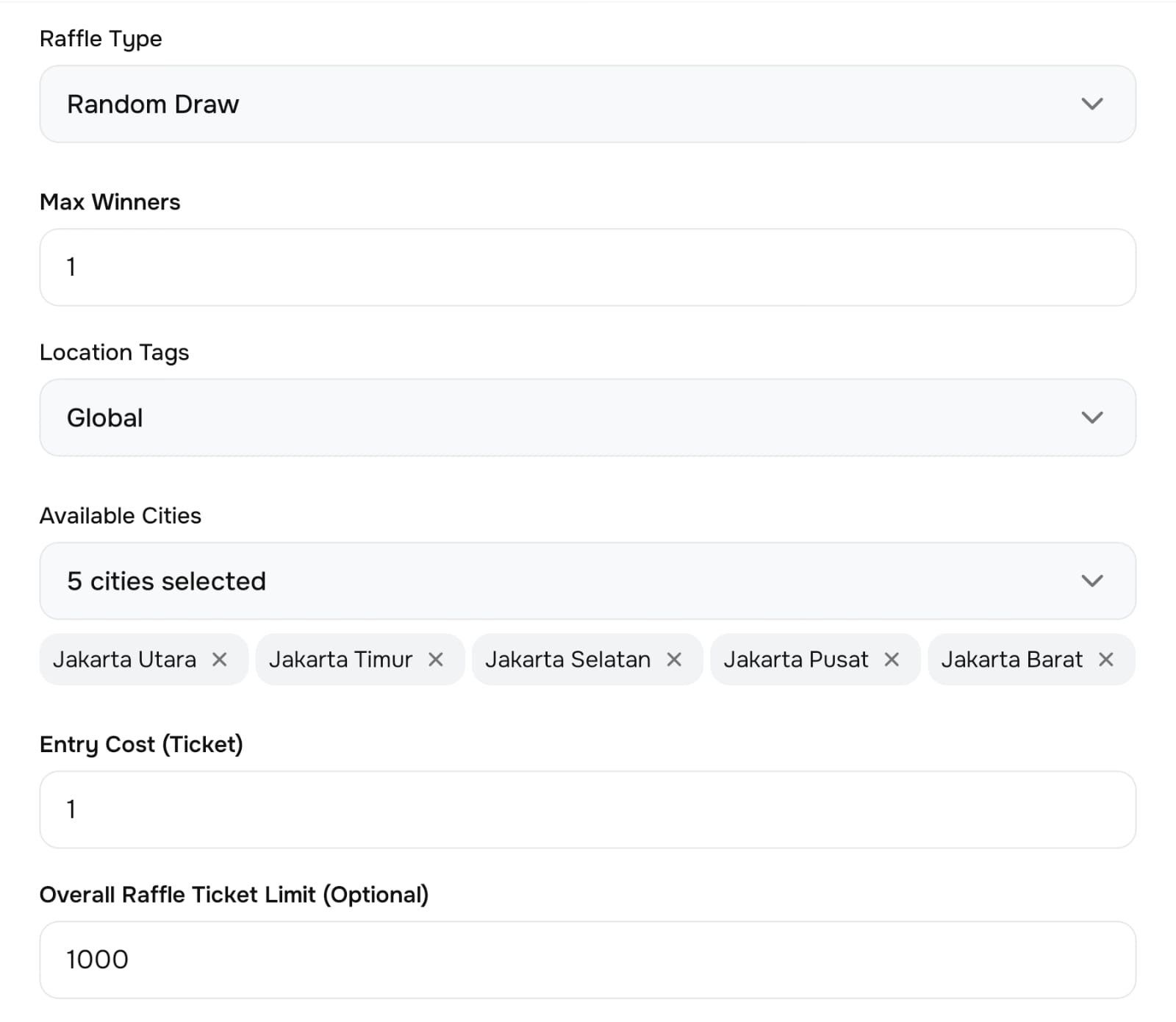
Task: Select the Jakarta Pusat chip label
Action: (795, 660)
